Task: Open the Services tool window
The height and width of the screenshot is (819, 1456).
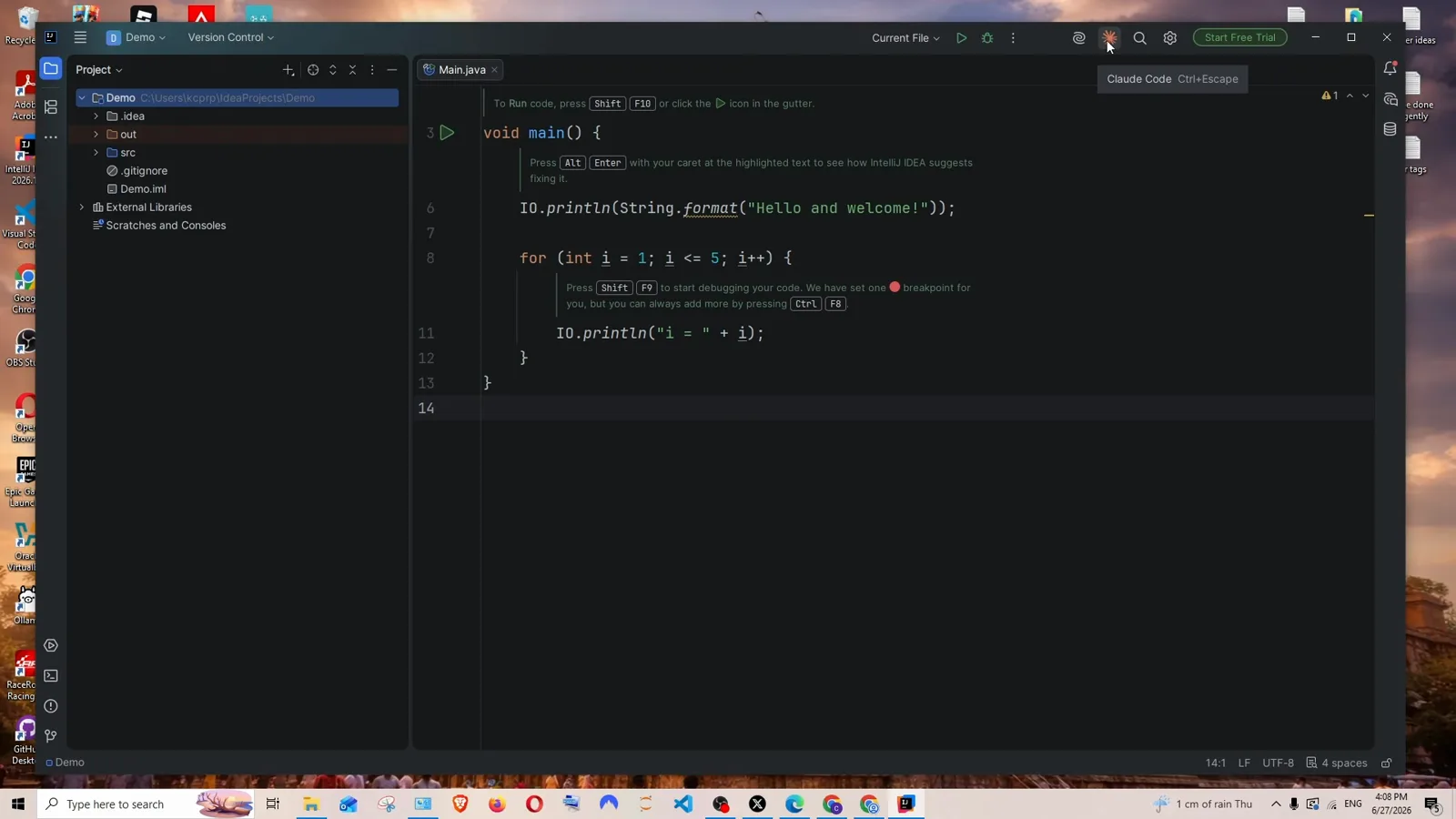Action: tap(51, 645)
